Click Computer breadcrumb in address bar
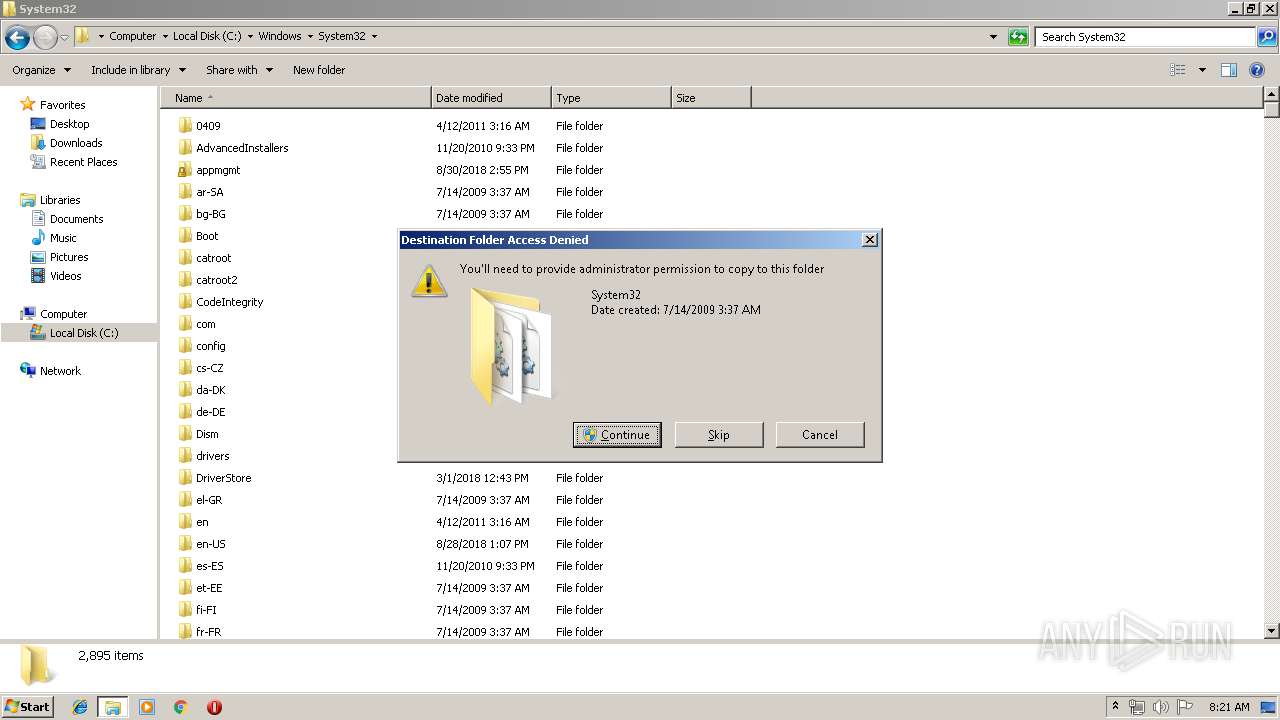Viewport: 1280px width, 720px height. tap(133, 36)
